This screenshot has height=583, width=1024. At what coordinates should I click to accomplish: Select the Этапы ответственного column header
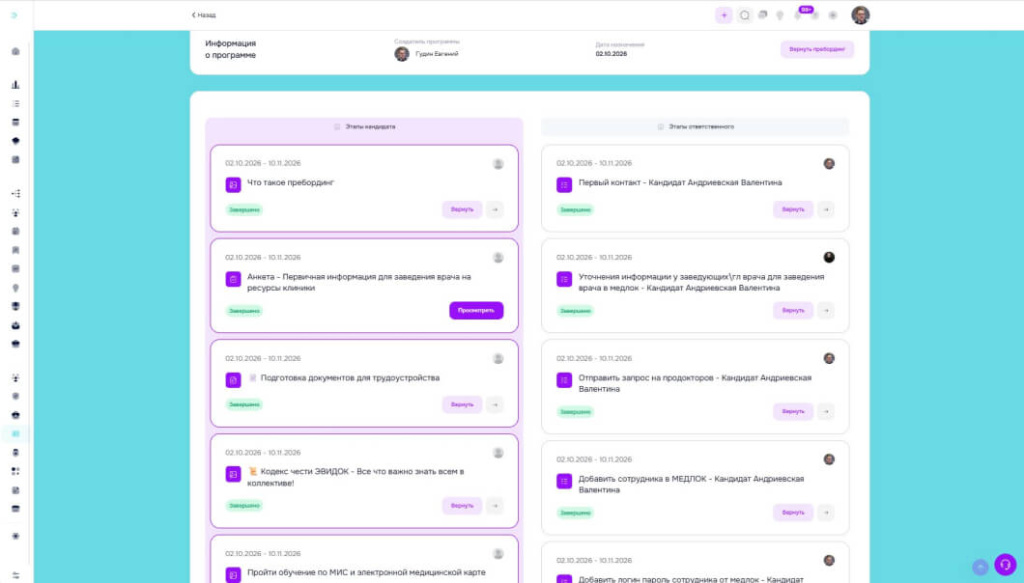click(696, 127)
